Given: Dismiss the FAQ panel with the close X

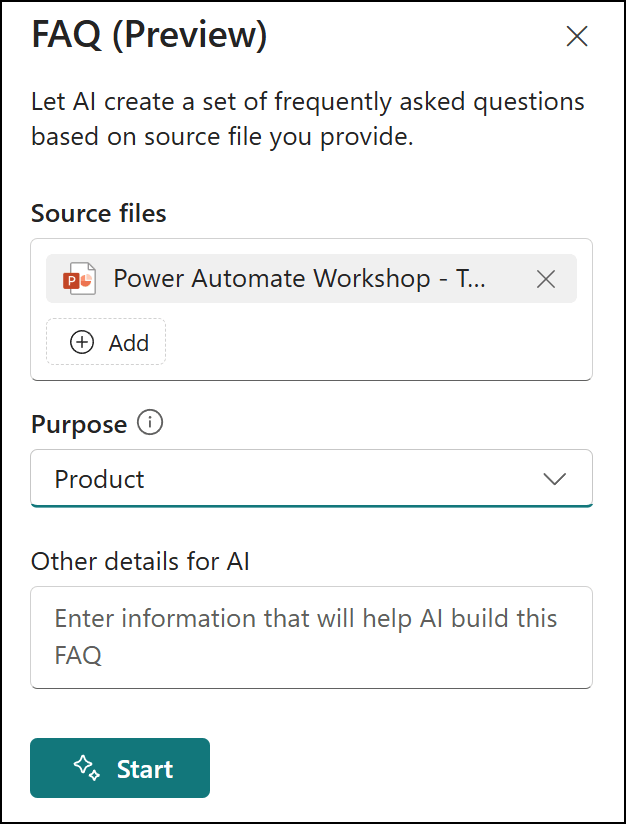Looking at the screenshot, I should [577, 36].
